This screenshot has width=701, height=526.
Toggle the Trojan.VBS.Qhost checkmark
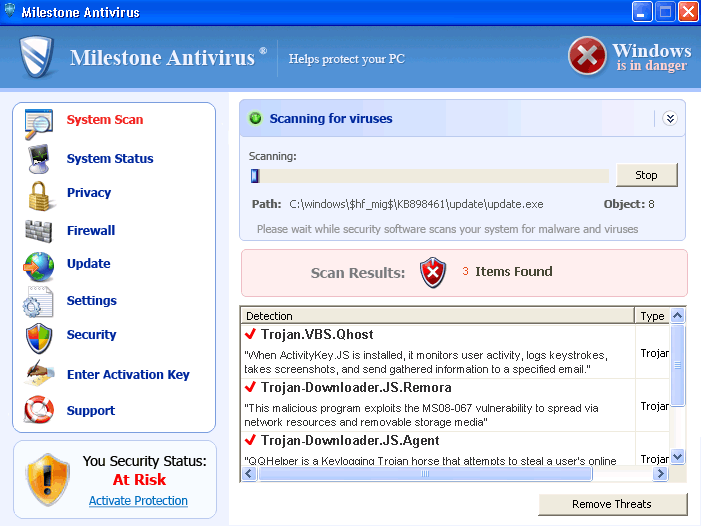point(251,334)
